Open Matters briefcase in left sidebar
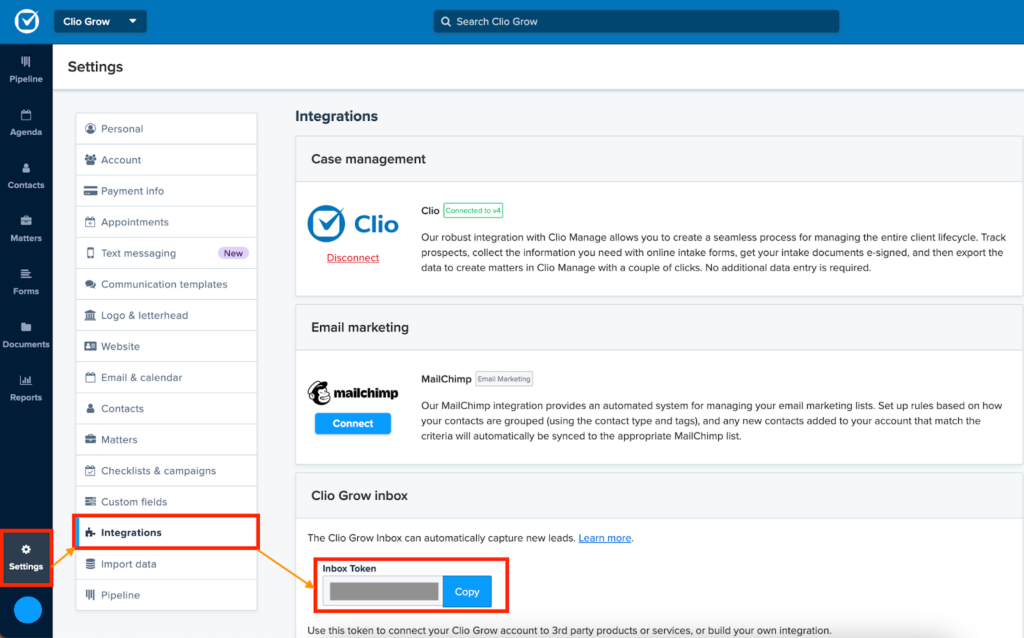The height and width of the screenshot is (638, 1024). [x=26, y=228]
